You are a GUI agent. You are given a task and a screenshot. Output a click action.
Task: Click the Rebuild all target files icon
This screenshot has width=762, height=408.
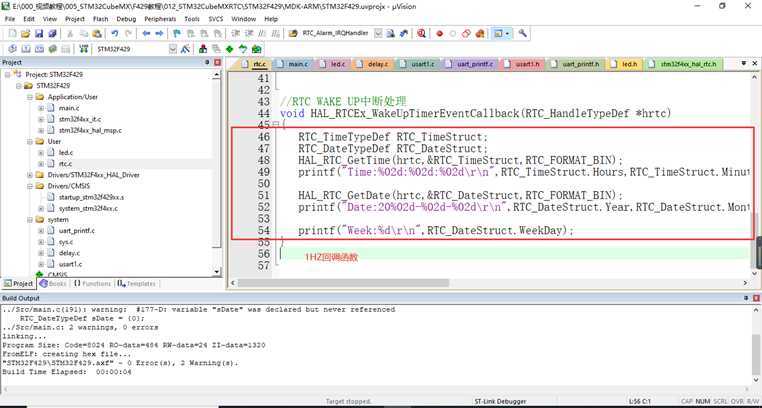click(x=39, y=49)
